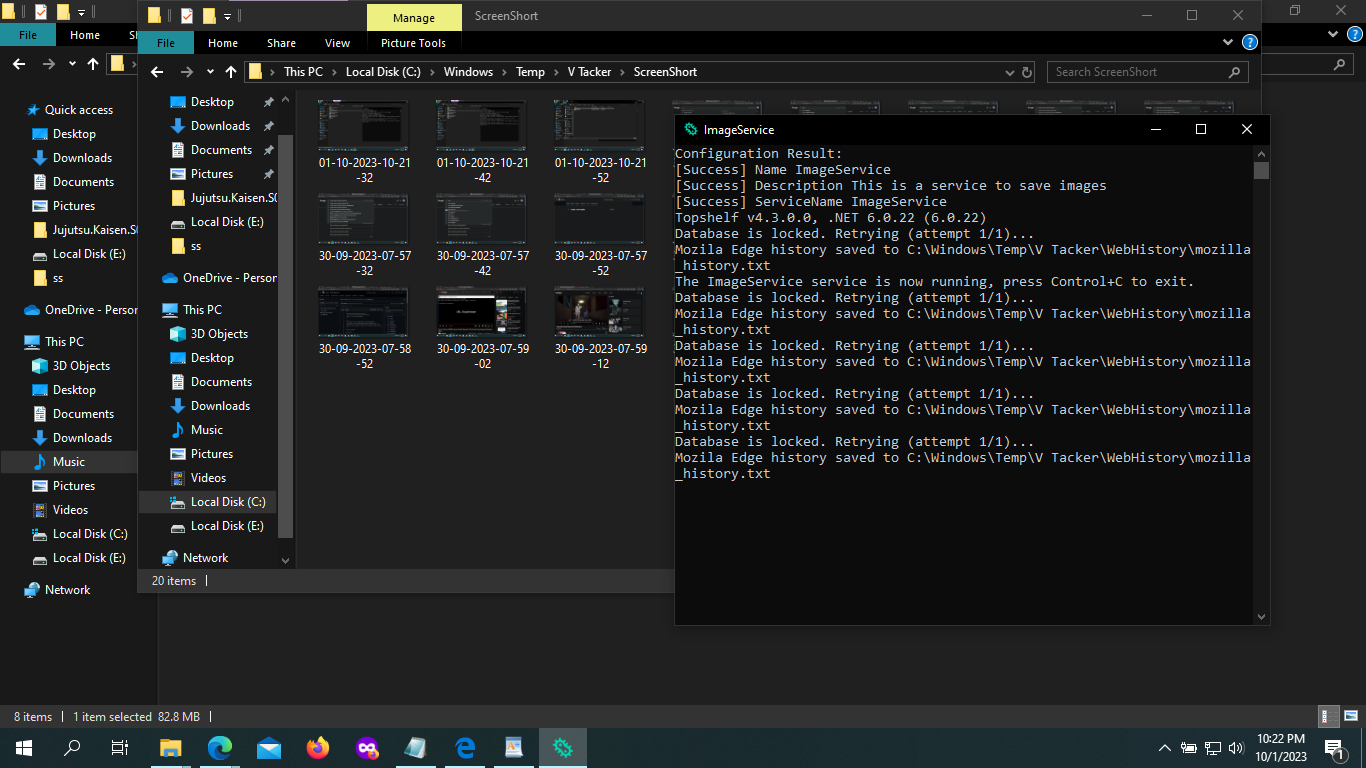Open the 'ss' folder in the ScreenShort window tree
The image size is (1366, 768).
click(195, 246)
